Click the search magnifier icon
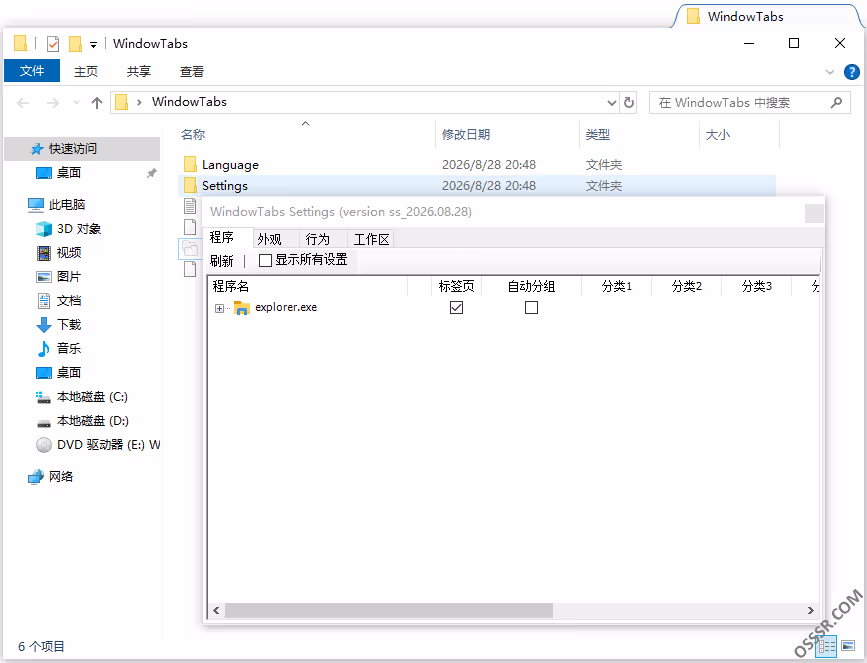This screenshot has width=867, height=663. (x=837, y=102)
